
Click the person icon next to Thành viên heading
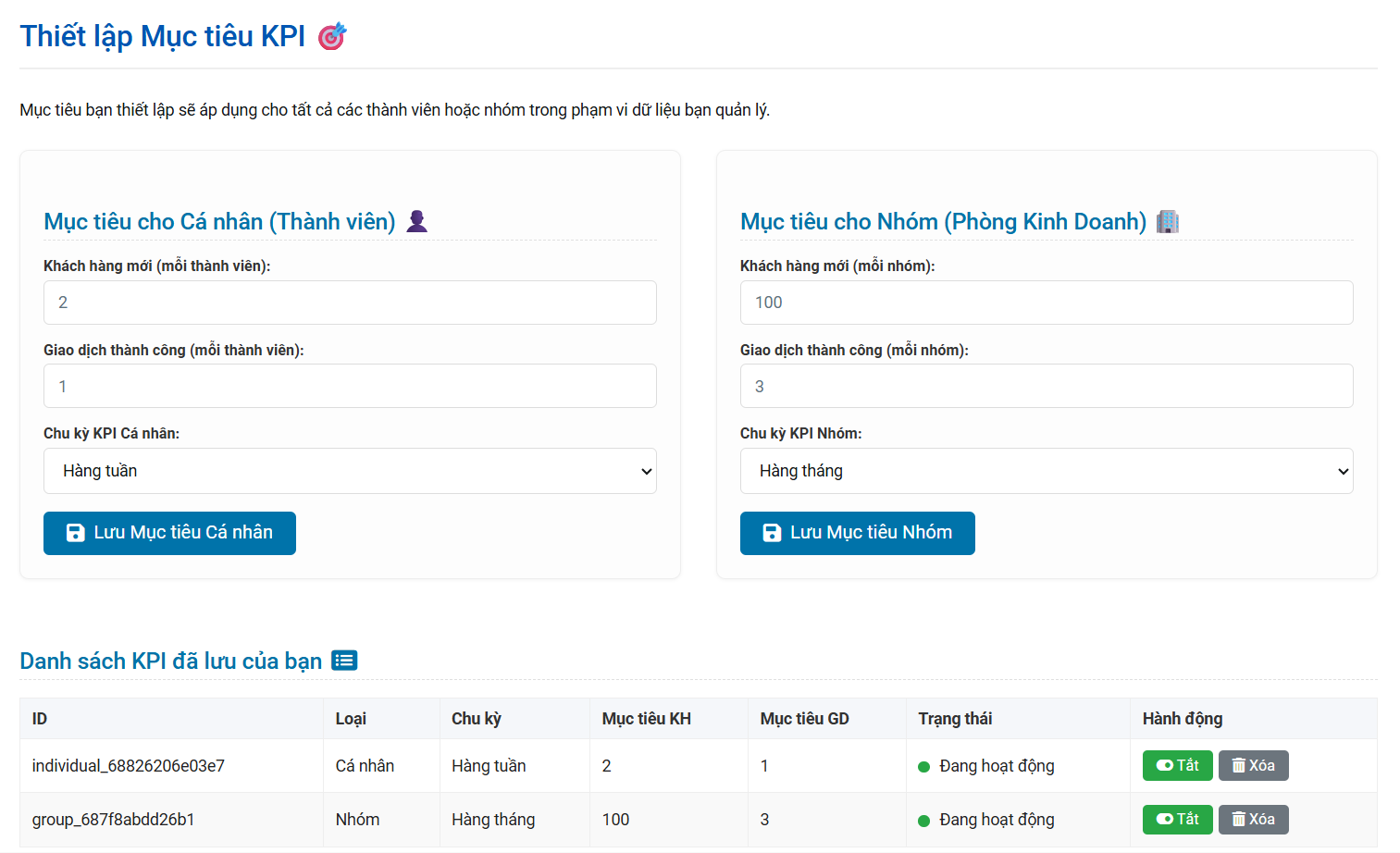pos(417,221)
